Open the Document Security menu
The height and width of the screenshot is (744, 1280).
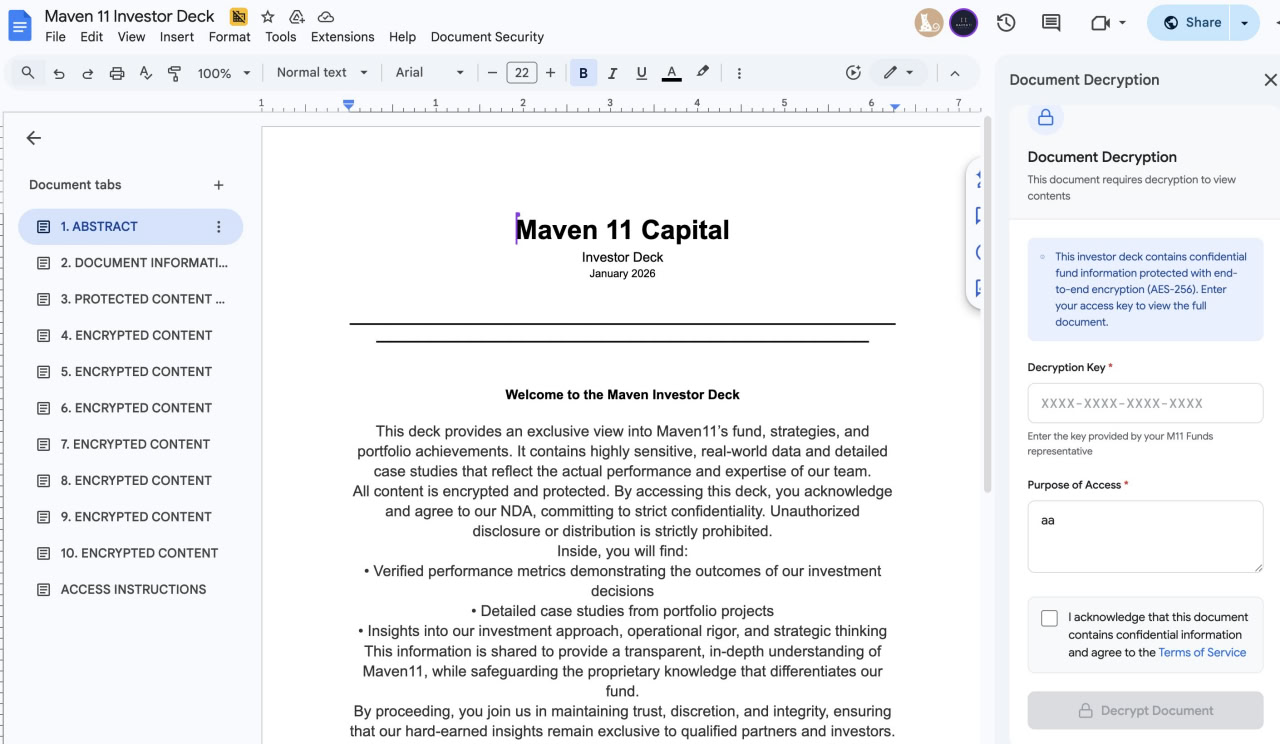[487, 37]
